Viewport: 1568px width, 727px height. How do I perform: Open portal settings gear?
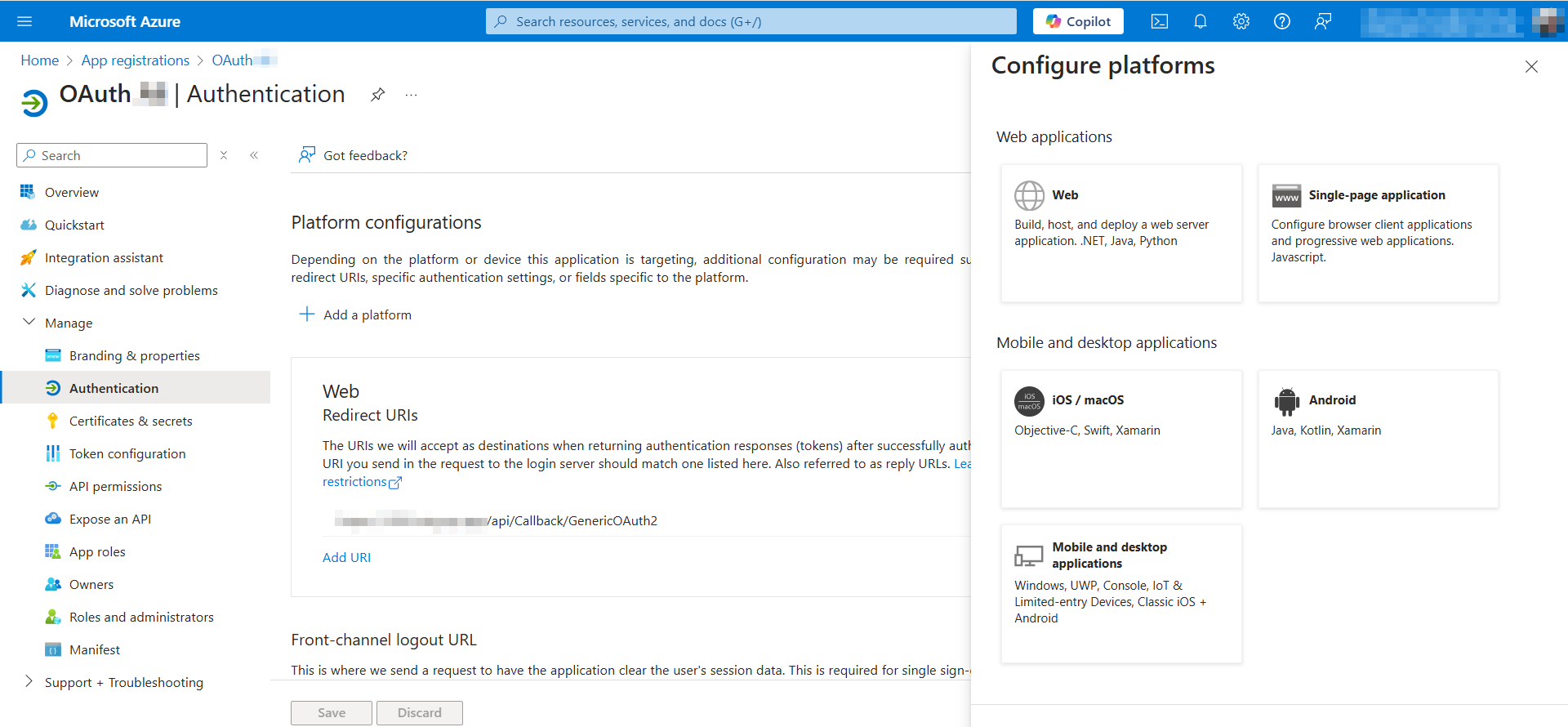coord(1241,21)
